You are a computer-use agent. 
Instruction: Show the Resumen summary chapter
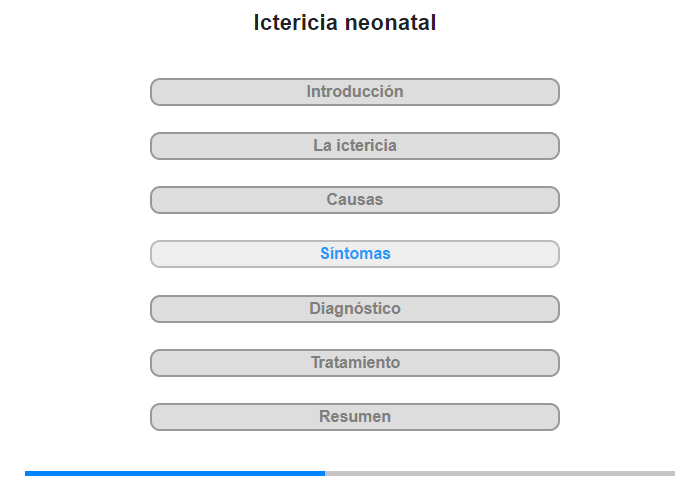pyautogui.click(x=354, y=417)
